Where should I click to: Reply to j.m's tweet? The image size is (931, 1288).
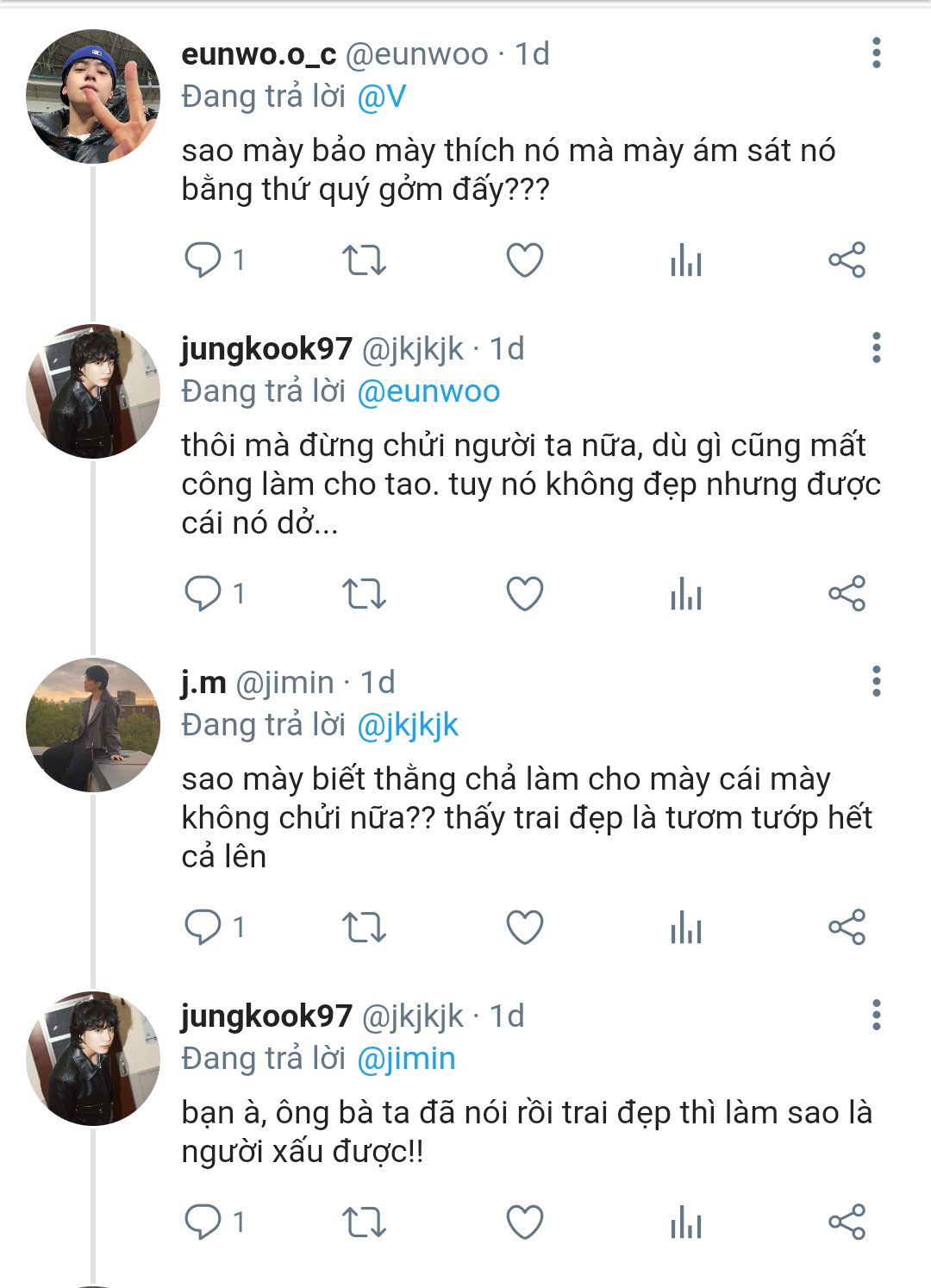tap(203, 927)
